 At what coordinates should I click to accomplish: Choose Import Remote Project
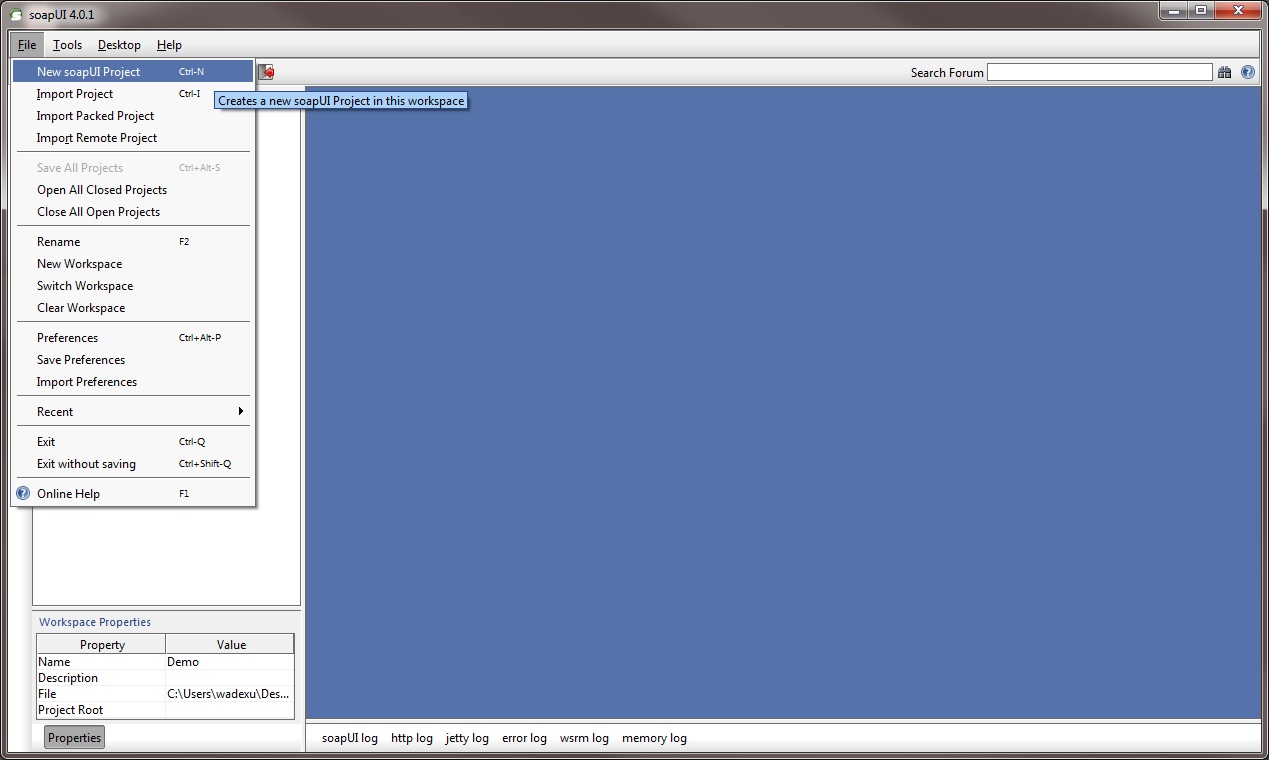click(133, 137)
